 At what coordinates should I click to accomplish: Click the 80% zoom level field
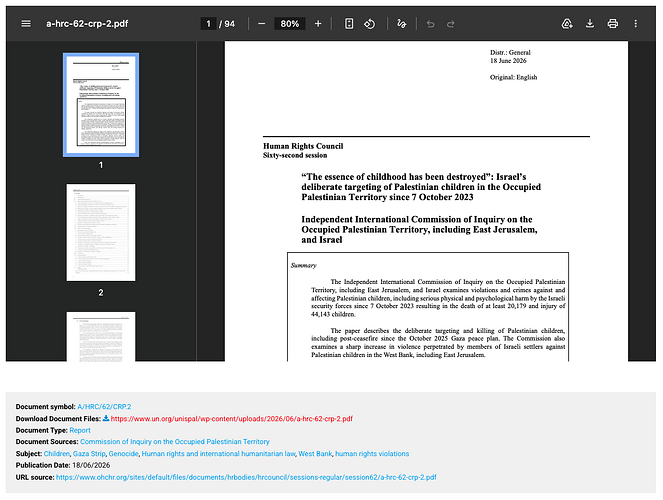pyautogui.click(x=290, y=24)
